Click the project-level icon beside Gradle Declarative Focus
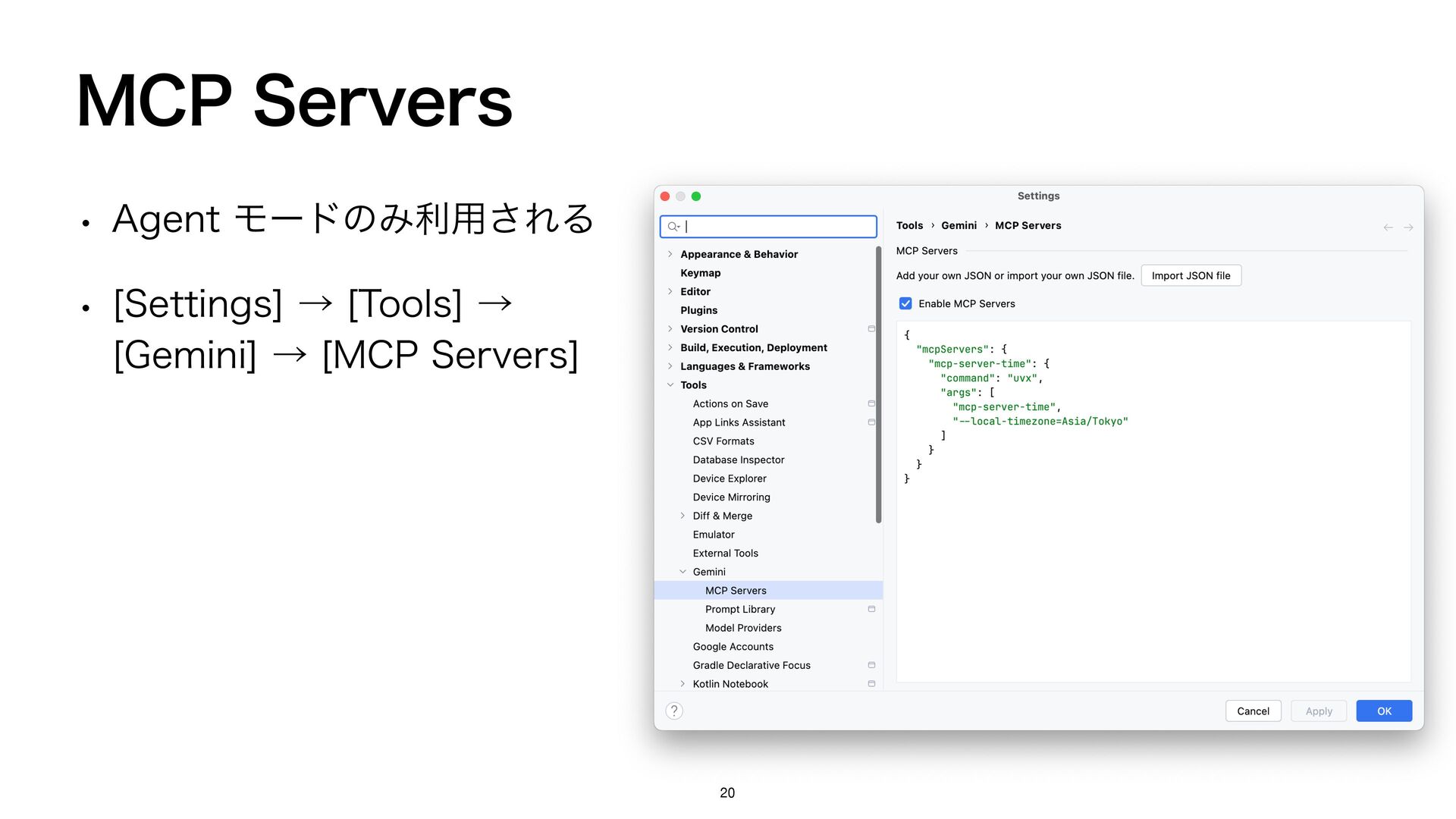 pos(871,665)
